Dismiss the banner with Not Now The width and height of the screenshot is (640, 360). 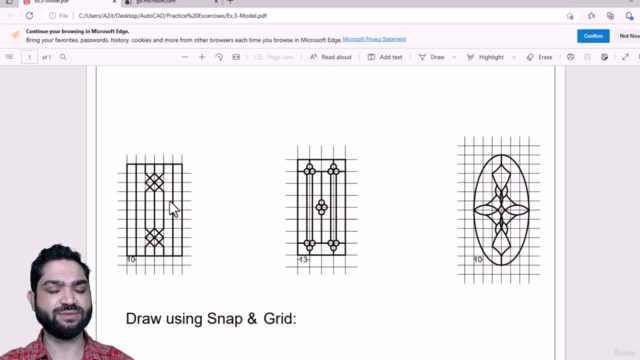coord(629,36)
